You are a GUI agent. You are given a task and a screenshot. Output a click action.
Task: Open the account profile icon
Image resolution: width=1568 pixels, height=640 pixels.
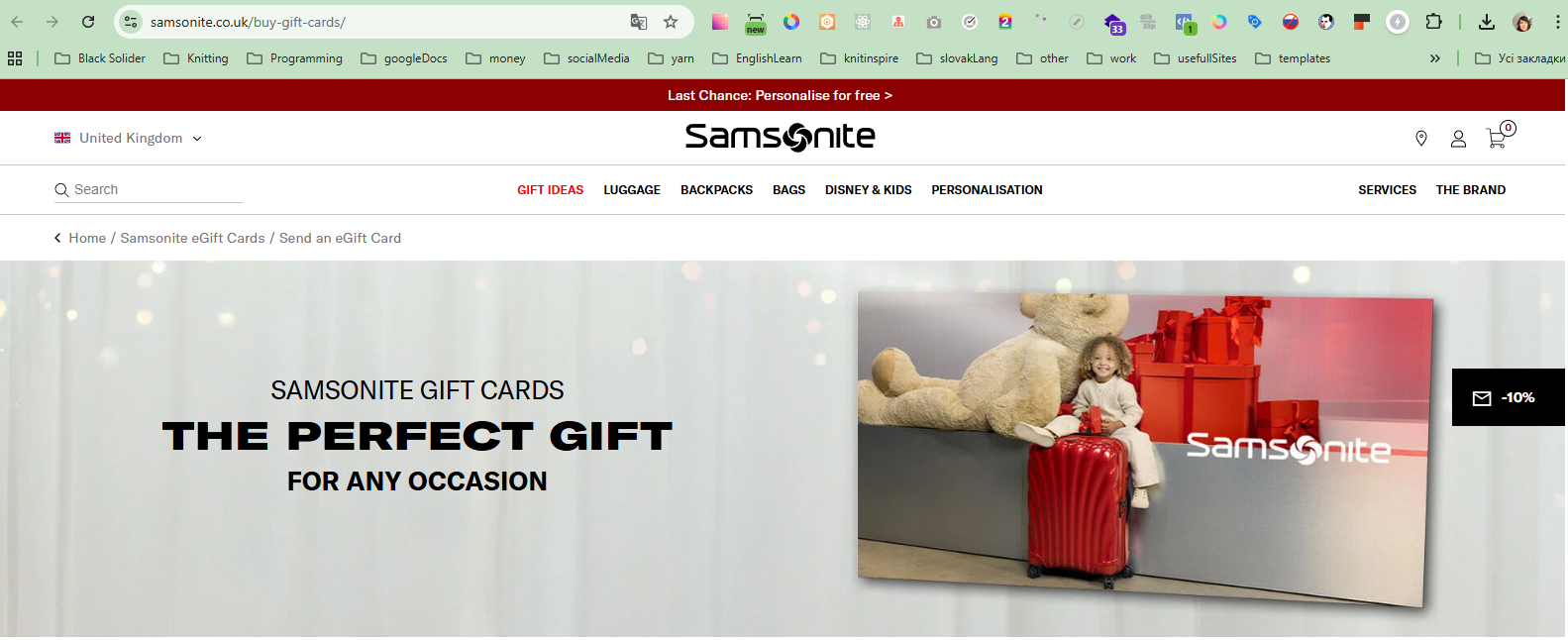pos(1458,139)
